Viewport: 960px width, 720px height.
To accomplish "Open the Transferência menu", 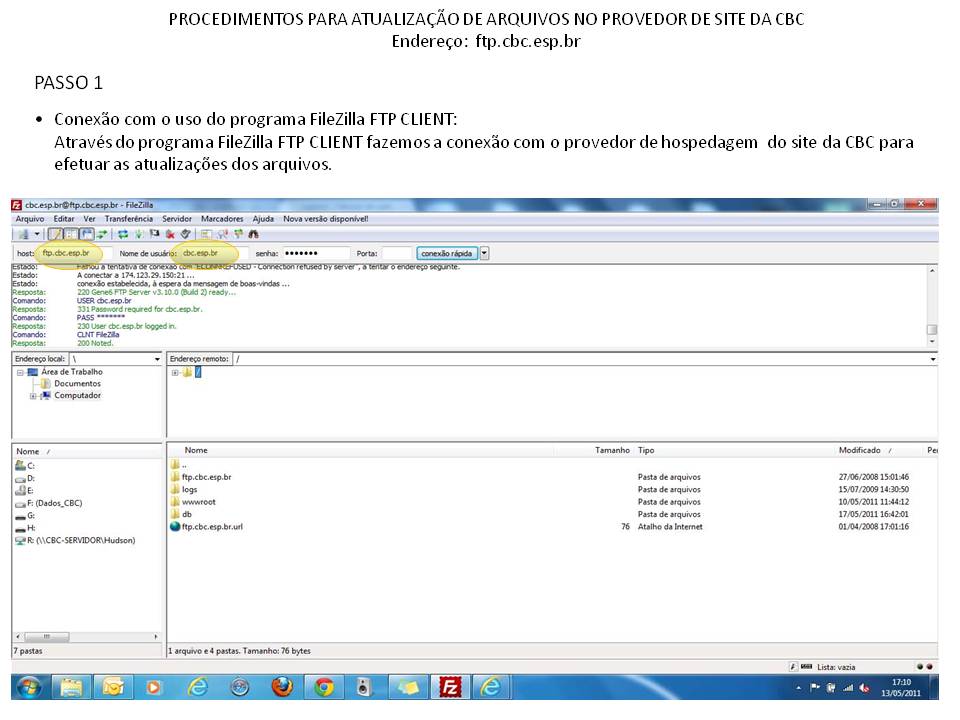I will (129, 218).
